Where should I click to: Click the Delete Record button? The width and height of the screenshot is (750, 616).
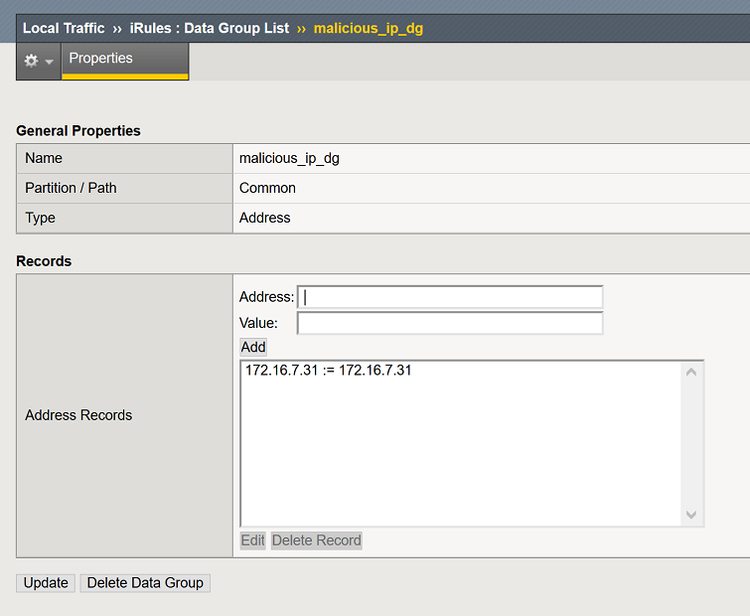pyautogui.click(x=316, y=541)
